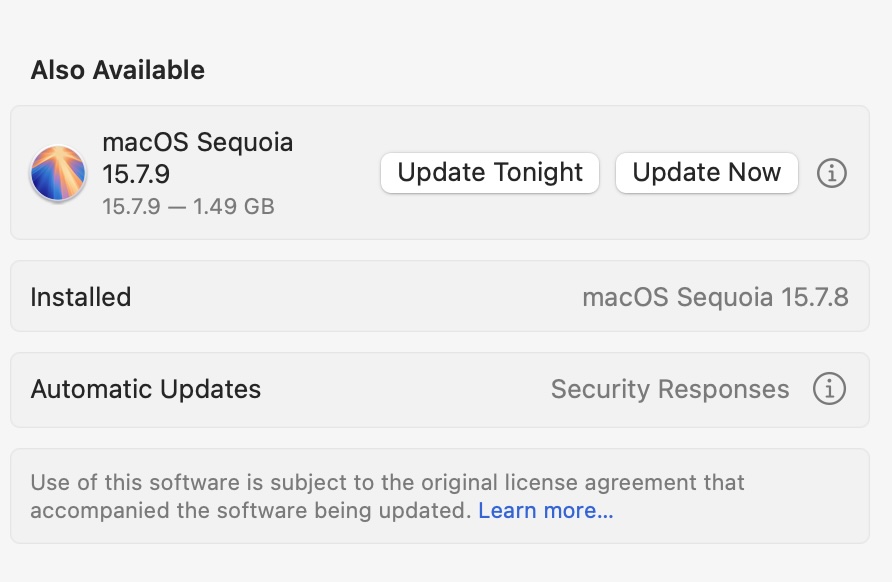Open Automatic Updates info circle icon
892x582 pixels.
click(x=829, y=389)
